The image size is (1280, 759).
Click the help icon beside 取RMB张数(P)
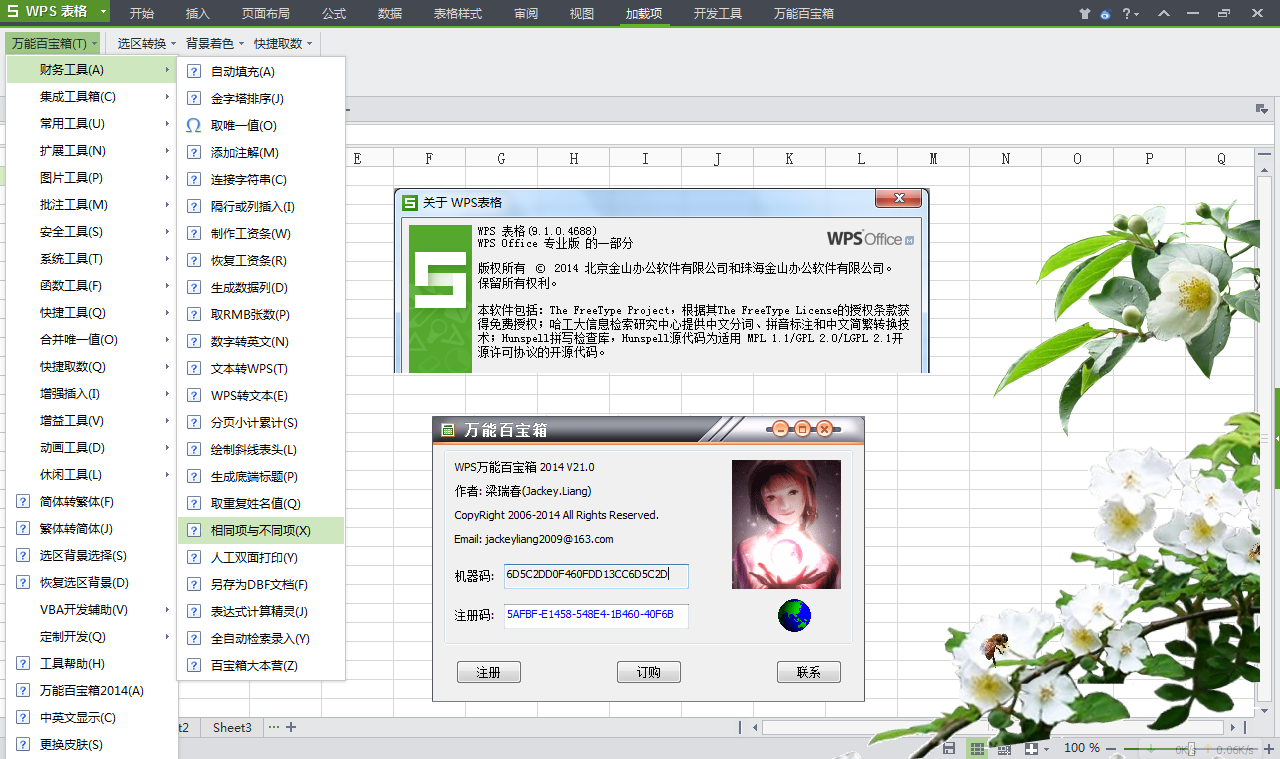pyautogui.click(x=194, y=314)
